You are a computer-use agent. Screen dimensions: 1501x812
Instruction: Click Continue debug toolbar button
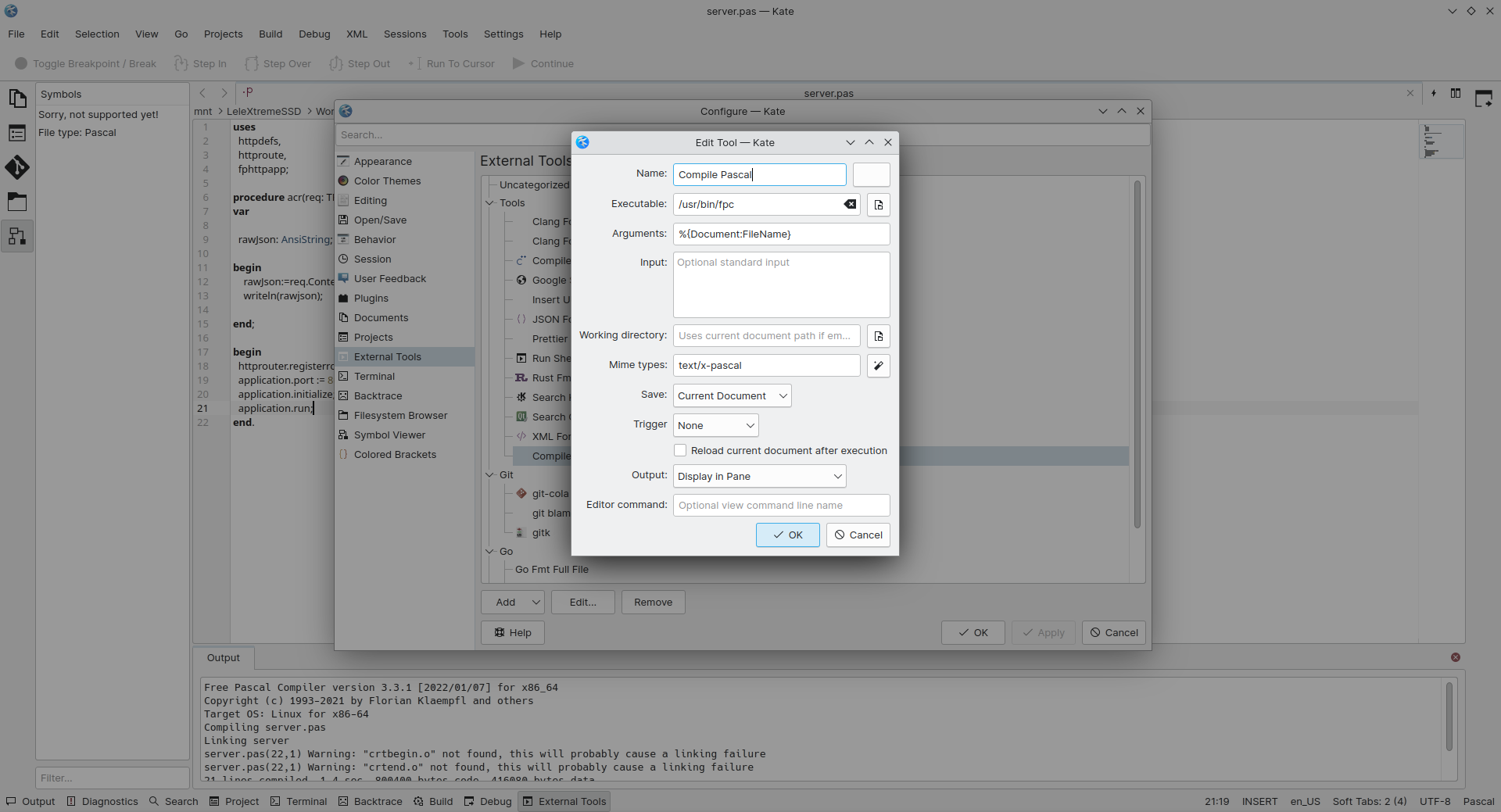tap(543, 64)
